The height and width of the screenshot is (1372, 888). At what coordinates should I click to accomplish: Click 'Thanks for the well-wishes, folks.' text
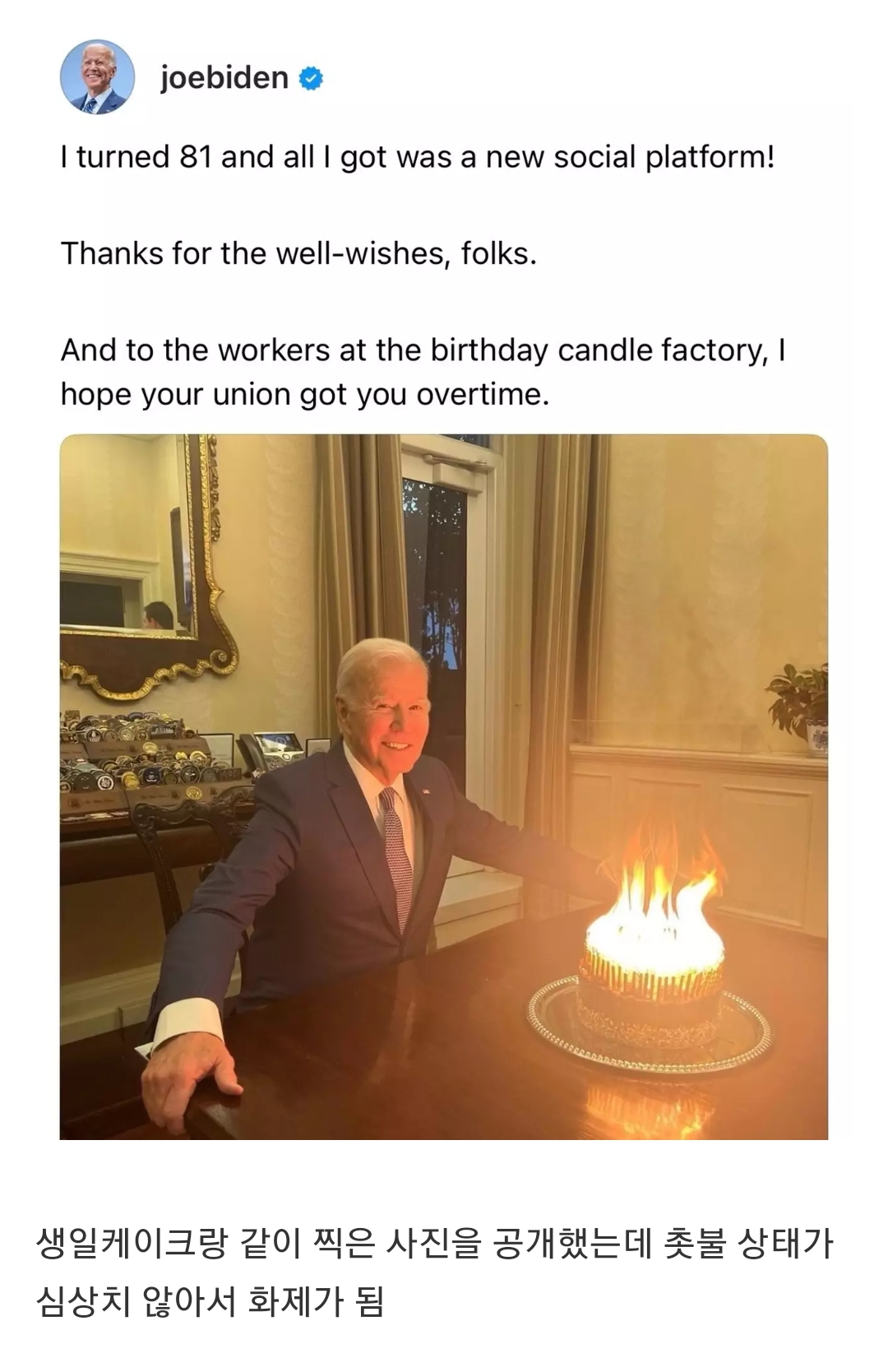point(298,253)
